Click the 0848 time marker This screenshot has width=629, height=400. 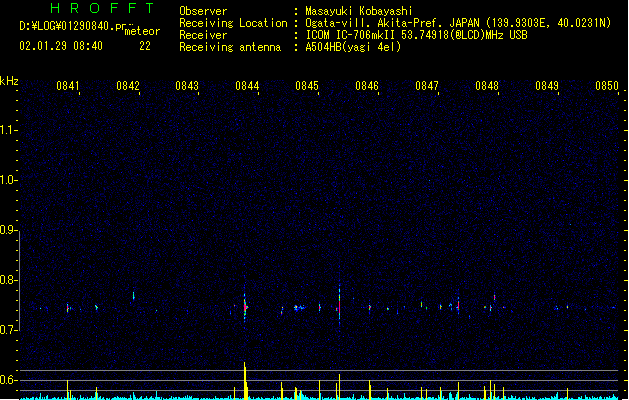tap(487, 86)
